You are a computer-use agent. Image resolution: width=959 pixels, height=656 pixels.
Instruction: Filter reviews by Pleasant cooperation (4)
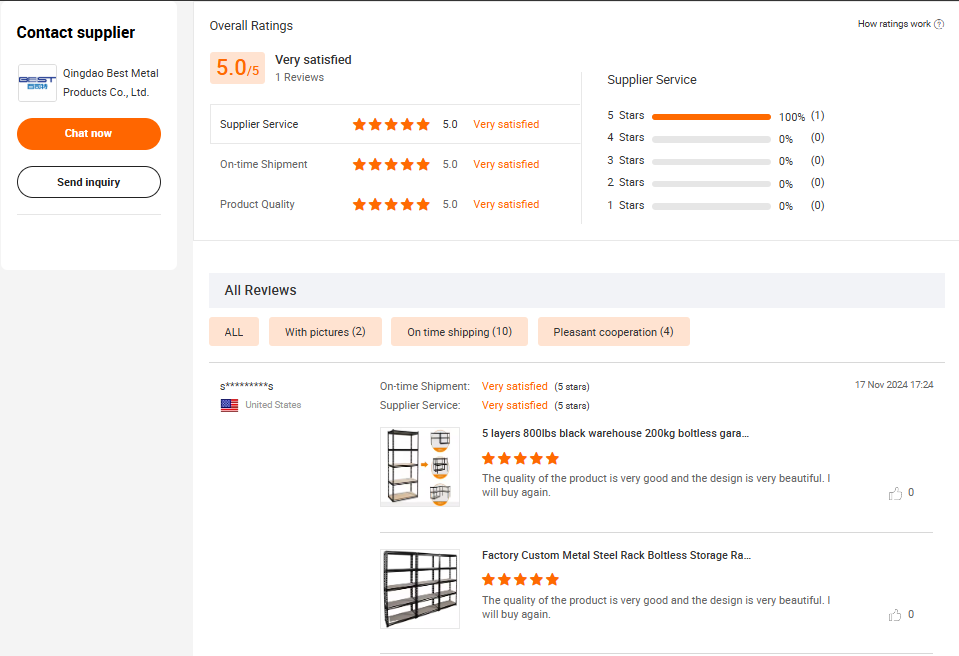click(613, 332)
